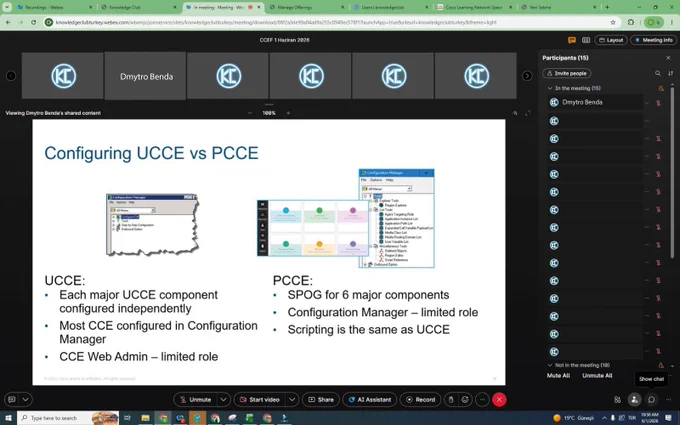The height and width of the screenshot is (425, 680).
Task: Open the orange chat notification icon
Action: [x=572, y=40]
